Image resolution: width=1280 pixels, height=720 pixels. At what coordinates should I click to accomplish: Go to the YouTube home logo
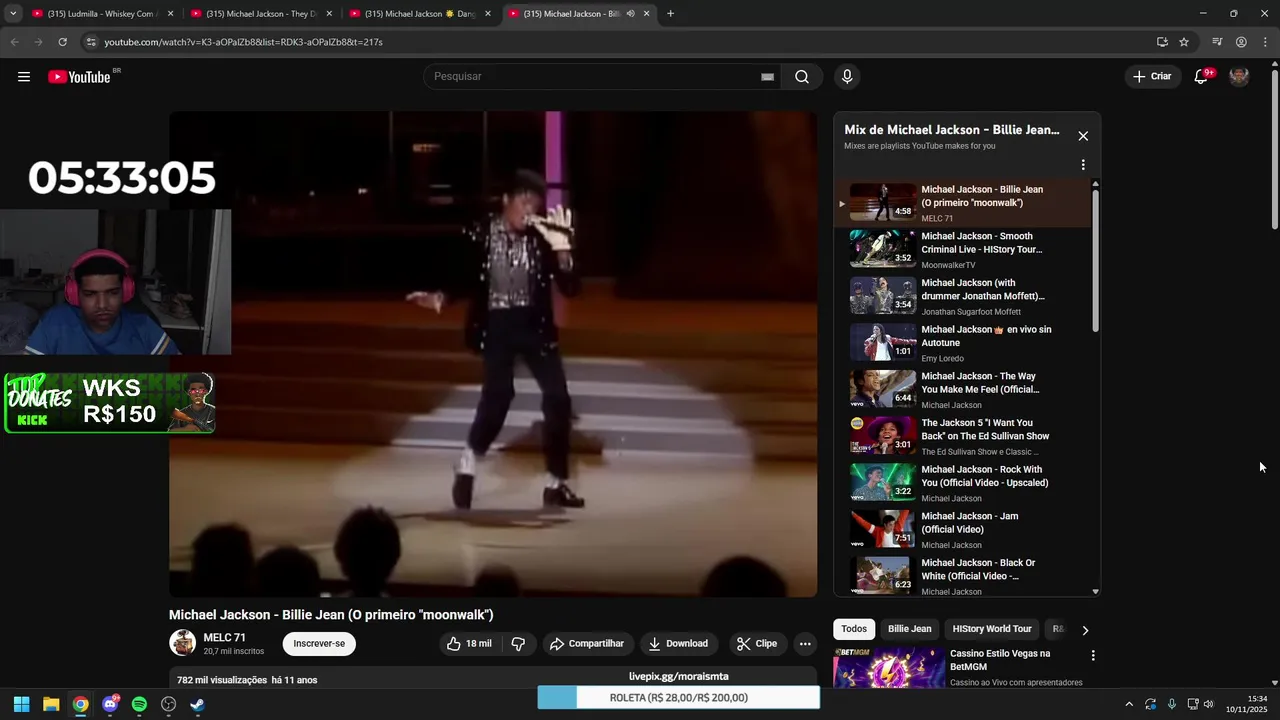80,77
